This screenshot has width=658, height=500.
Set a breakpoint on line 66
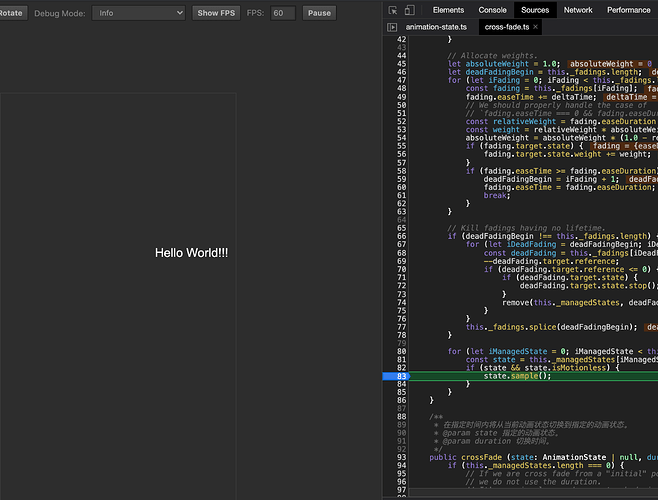[402, 236]
